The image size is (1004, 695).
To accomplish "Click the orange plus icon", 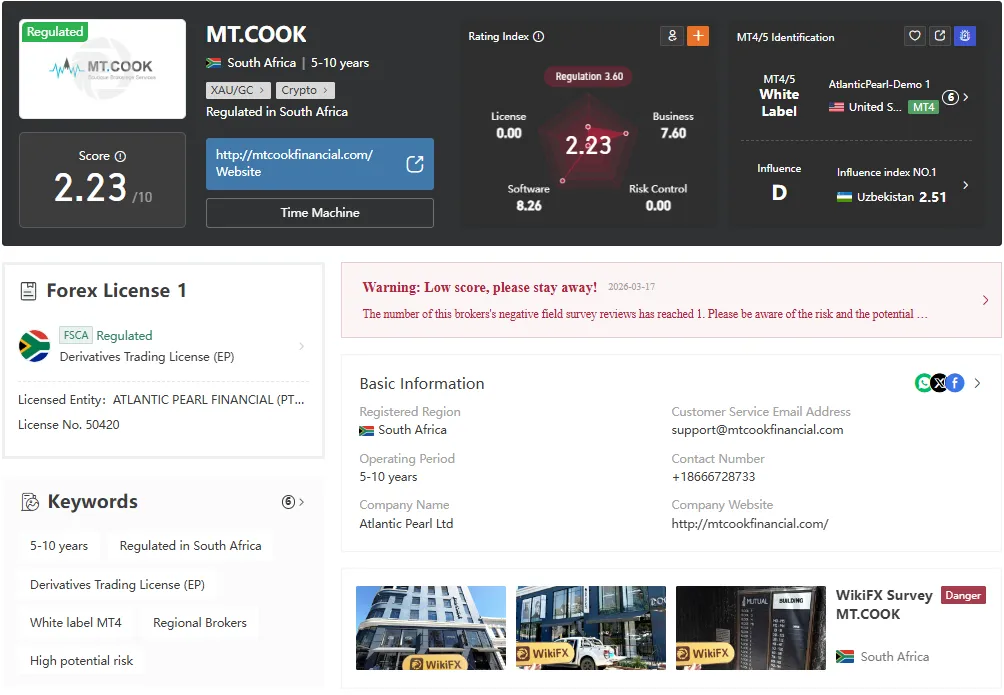I will tap(698, 36).
